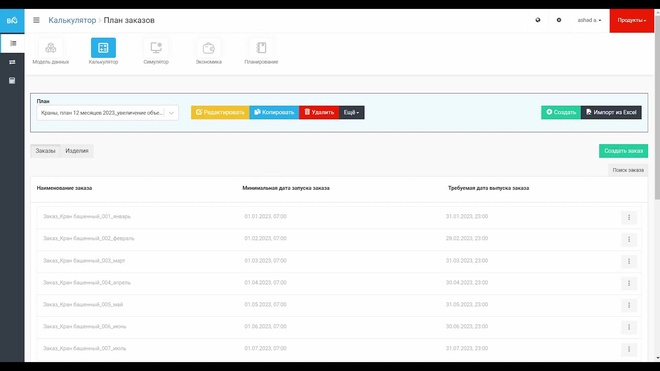Screen dimensions: 660x371
Task: Select row Заказ_Кран башенный_007_июль
Action: click(339, 349)
